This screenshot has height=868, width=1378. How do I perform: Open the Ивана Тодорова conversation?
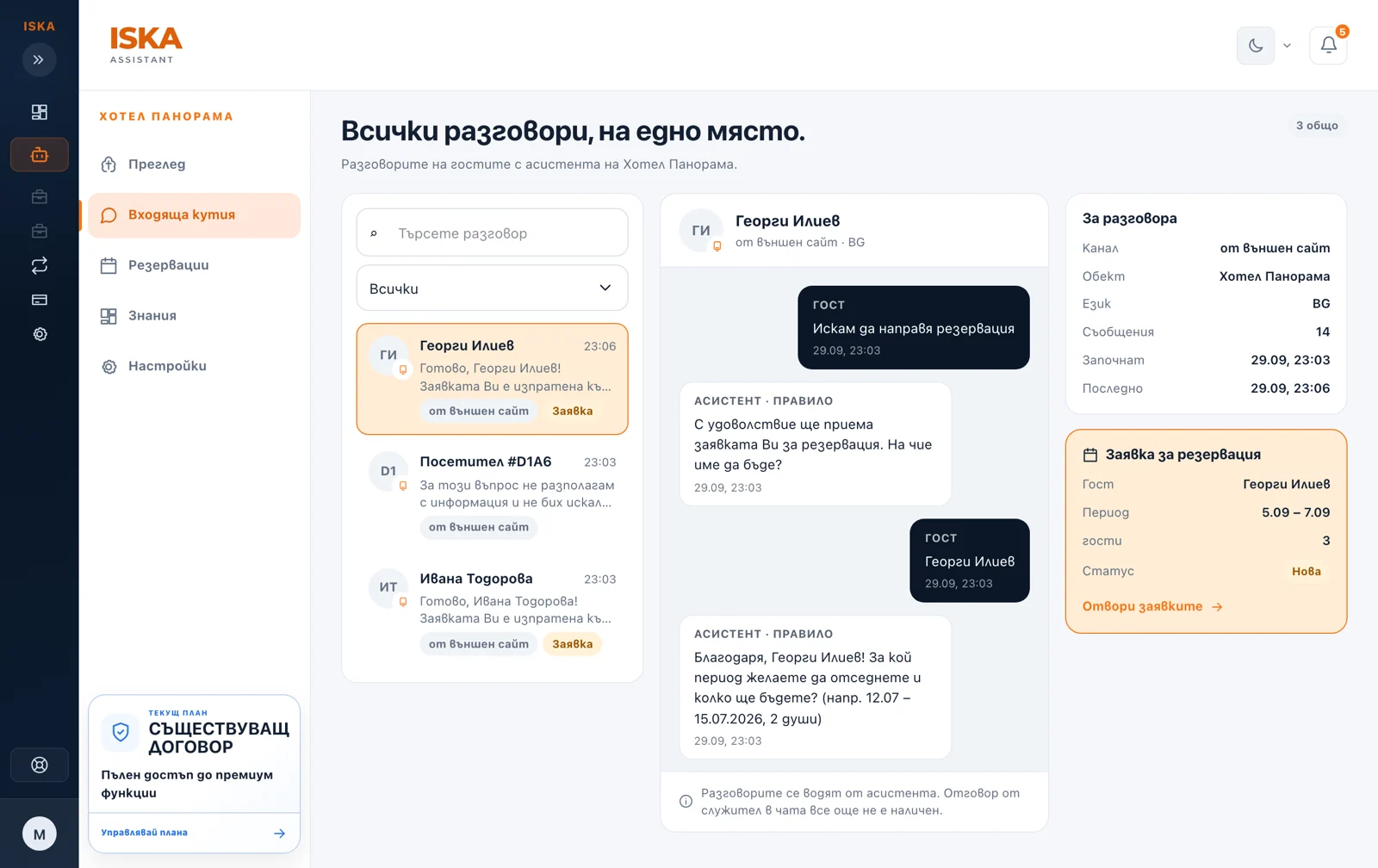[492, 611]
